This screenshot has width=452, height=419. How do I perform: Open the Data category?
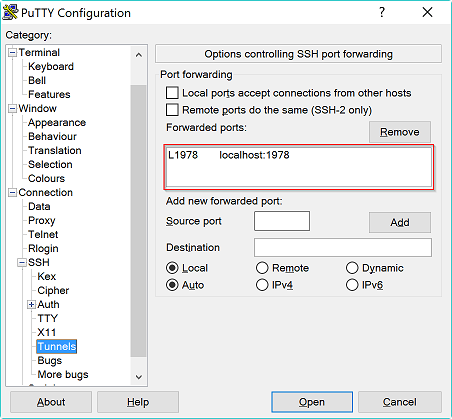pyautogui.click(x=39, y=206)
